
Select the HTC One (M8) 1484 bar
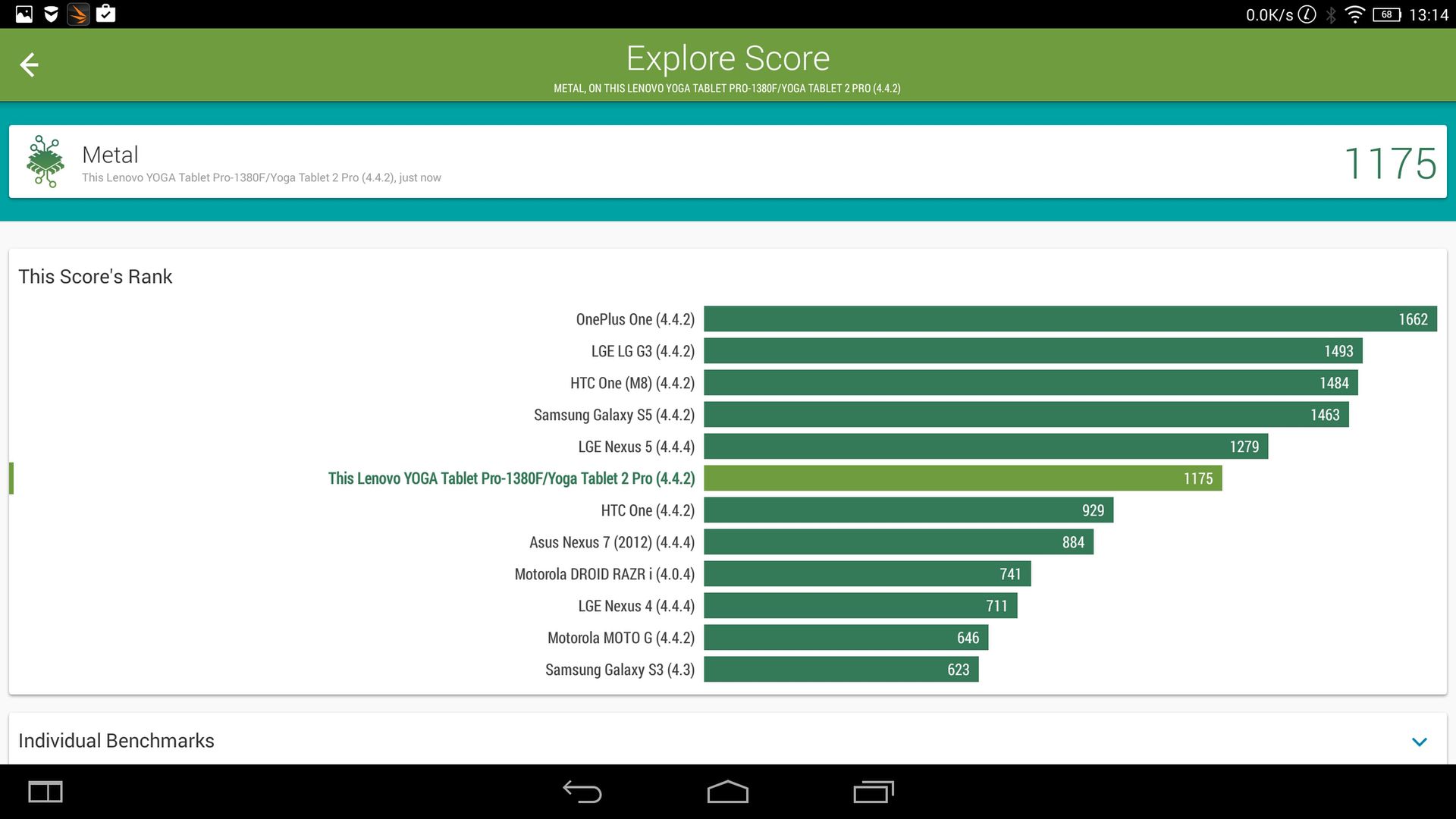[x=1031, y=383]
